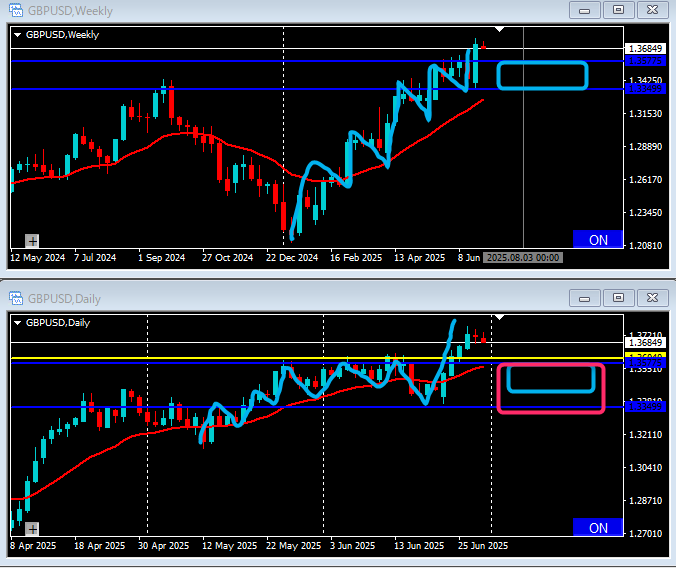Toggle the ON button in Daily chart
Screen dimensions: 676x568
tap(598, 527)
